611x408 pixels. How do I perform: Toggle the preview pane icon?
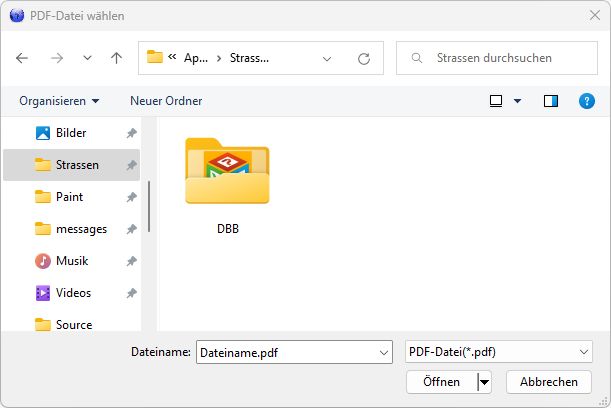click(550, 101)
